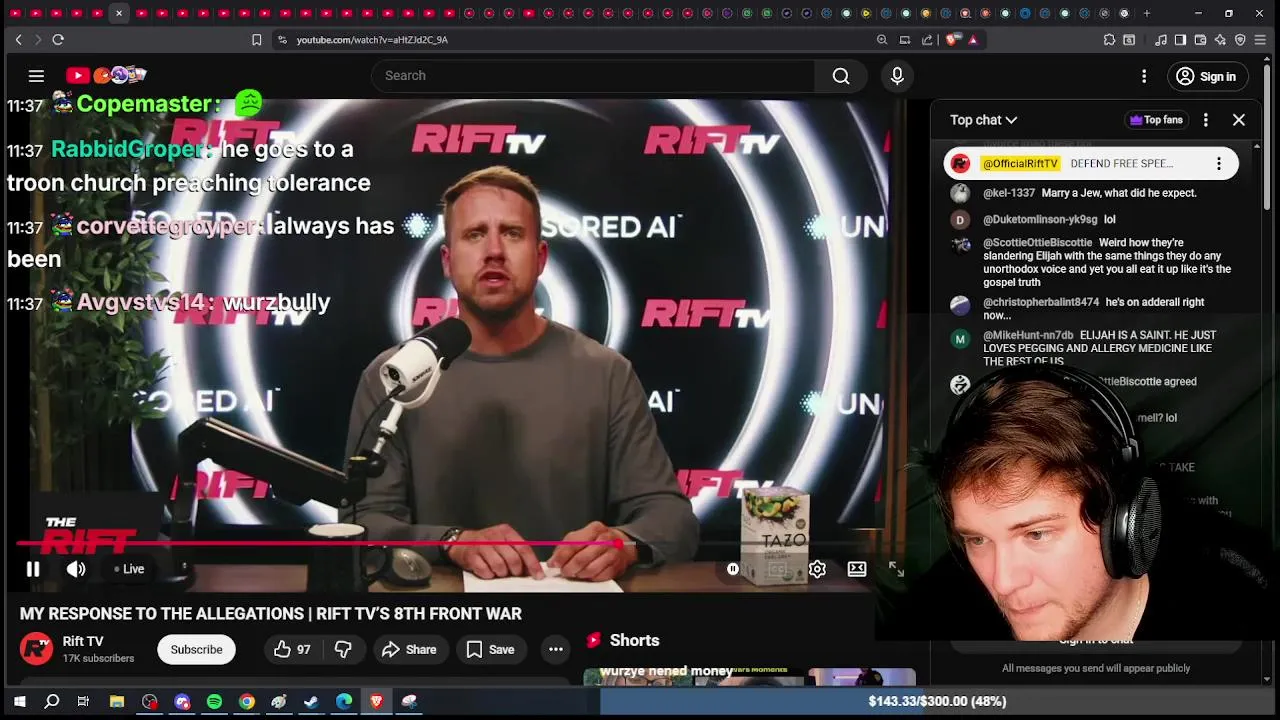Open the Brave VPN shield icon
Screen dimensions: 1280x720
coord(1240,40)
